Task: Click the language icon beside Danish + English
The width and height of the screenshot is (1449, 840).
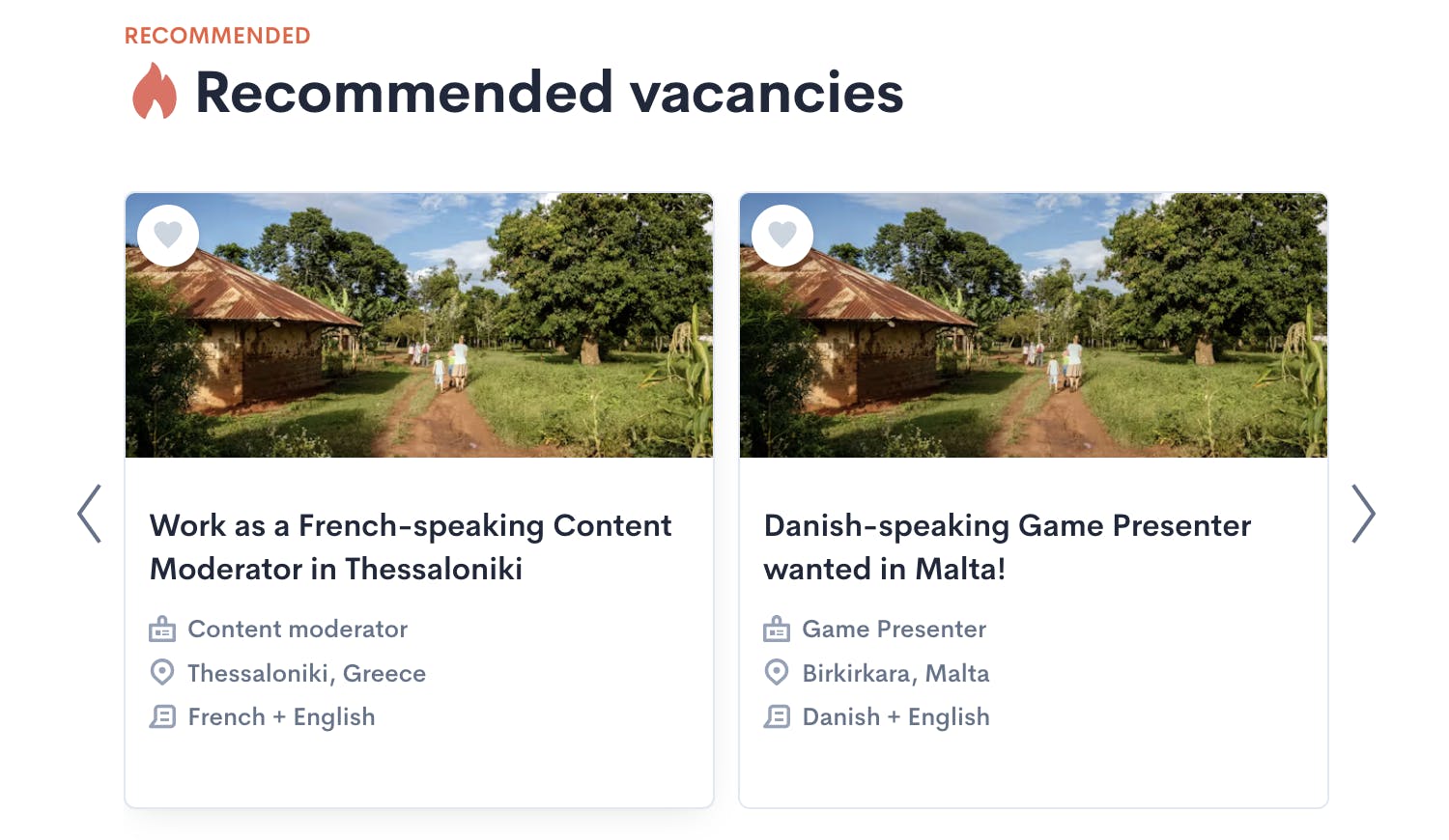Action: click(x=777, y=716)
